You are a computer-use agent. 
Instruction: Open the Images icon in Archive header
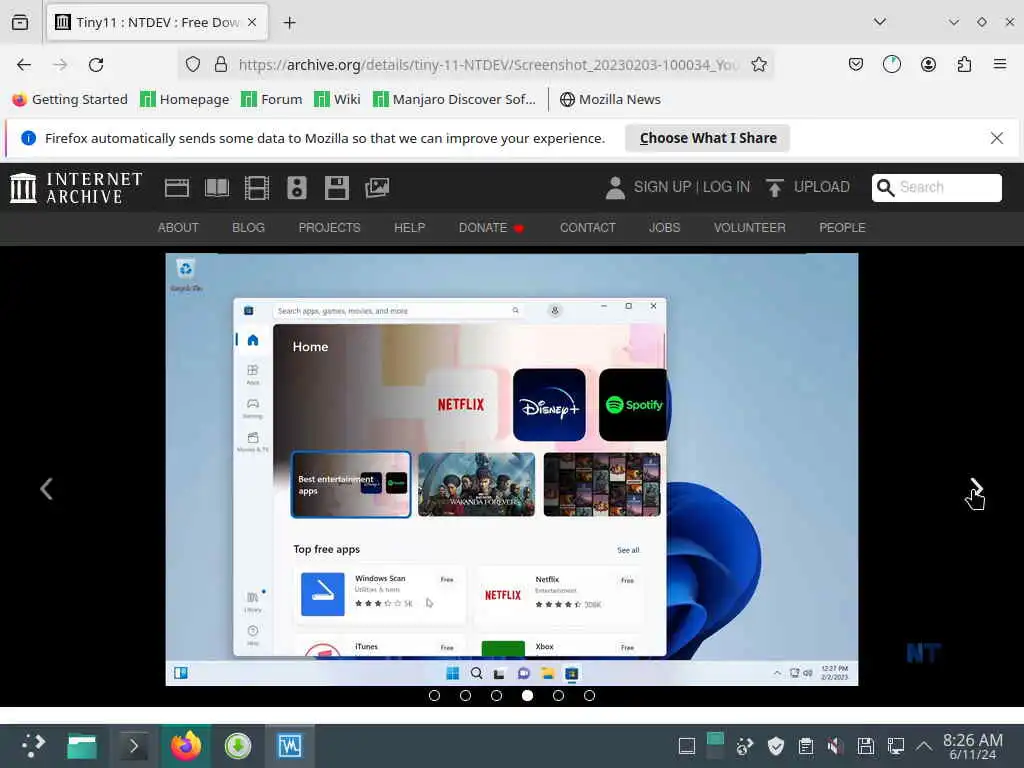pos(377,188)
